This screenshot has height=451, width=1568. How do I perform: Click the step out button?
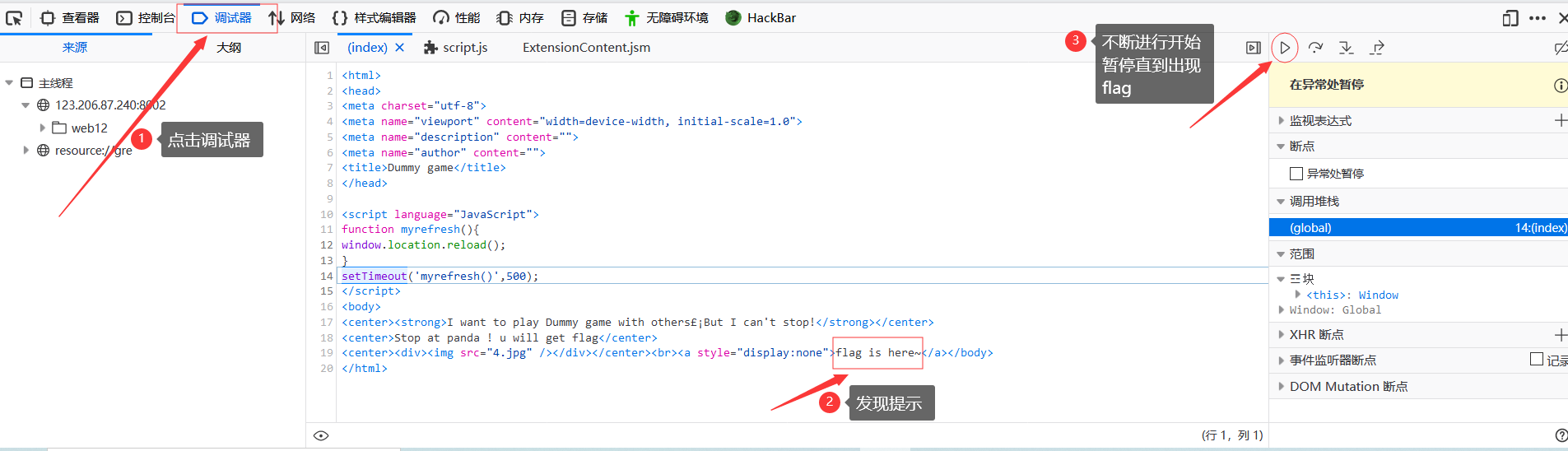point(1377,48)
